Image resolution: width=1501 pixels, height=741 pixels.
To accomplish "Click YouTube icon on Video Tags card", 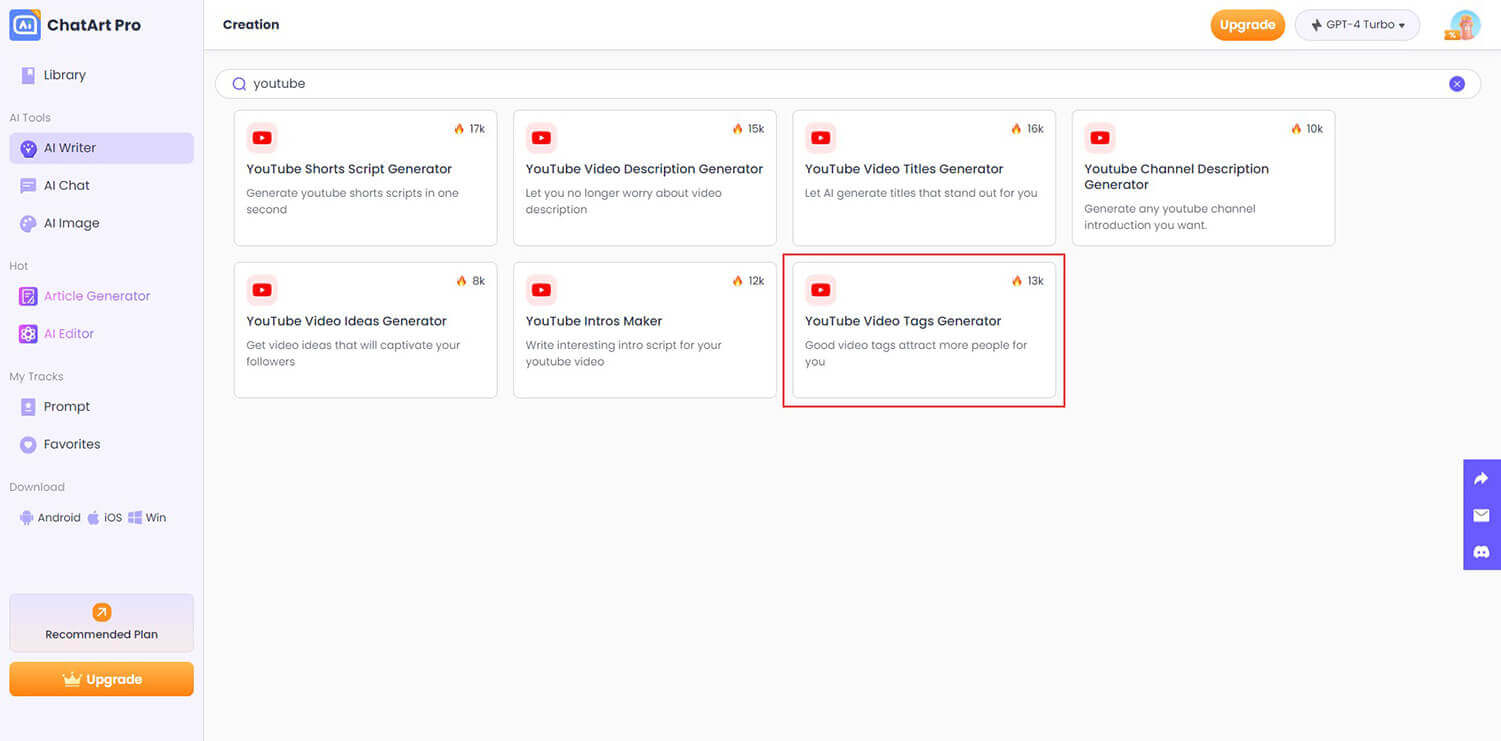I will (821, 290).
